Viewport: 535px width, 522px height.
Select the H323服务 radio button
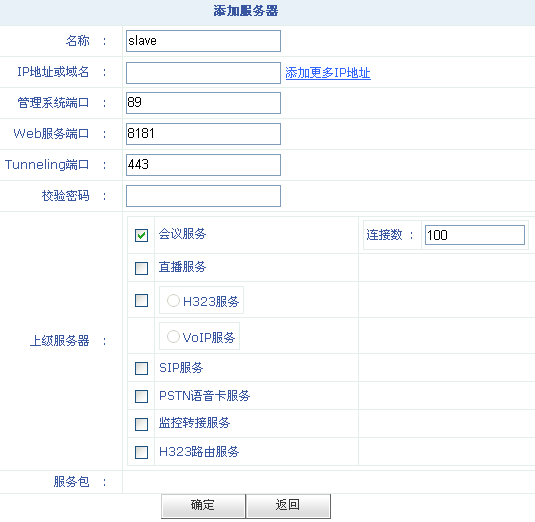[173, 301]
